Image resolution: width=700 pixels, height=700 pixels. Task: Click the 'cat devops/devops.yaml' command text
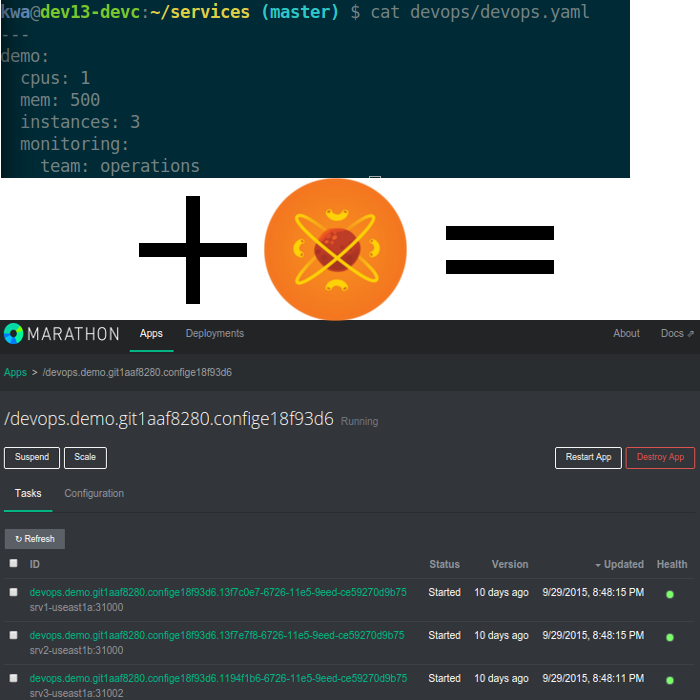480,12
